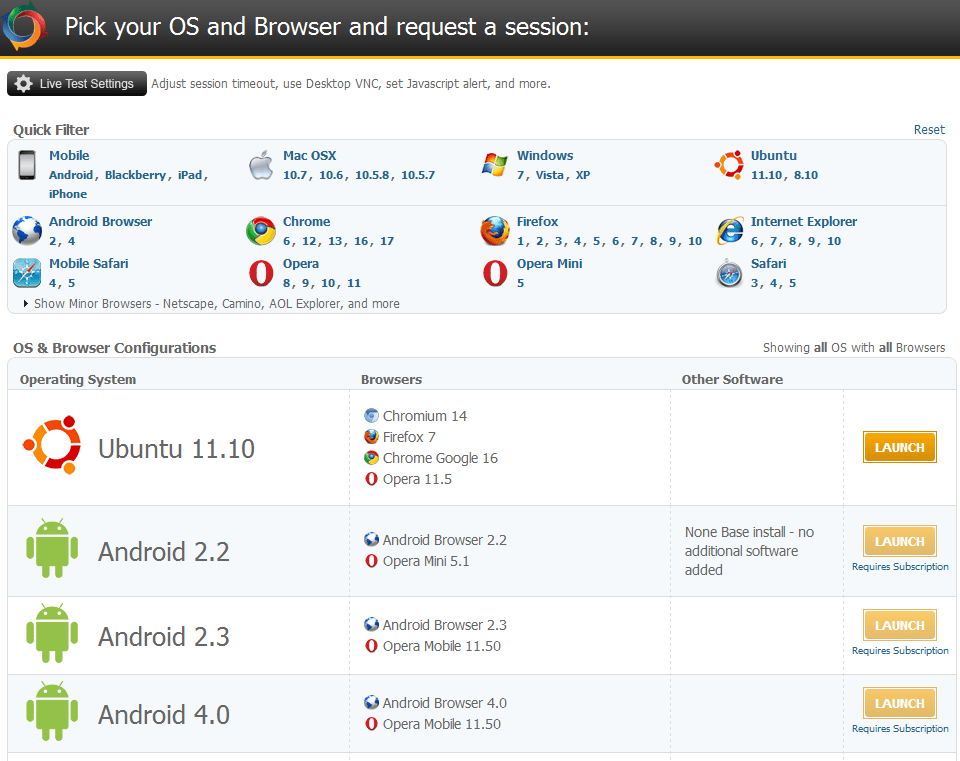Click Requires Subscription under Android 4.0
This screenshot has height=761, width=960.
click(x=900, y=729)
